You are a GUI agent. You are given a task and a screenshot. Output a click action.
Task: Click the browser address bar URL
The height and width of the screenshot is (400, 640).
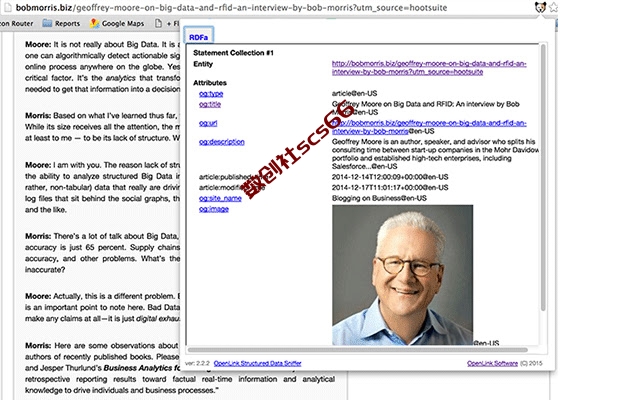[x=231, y=7]
